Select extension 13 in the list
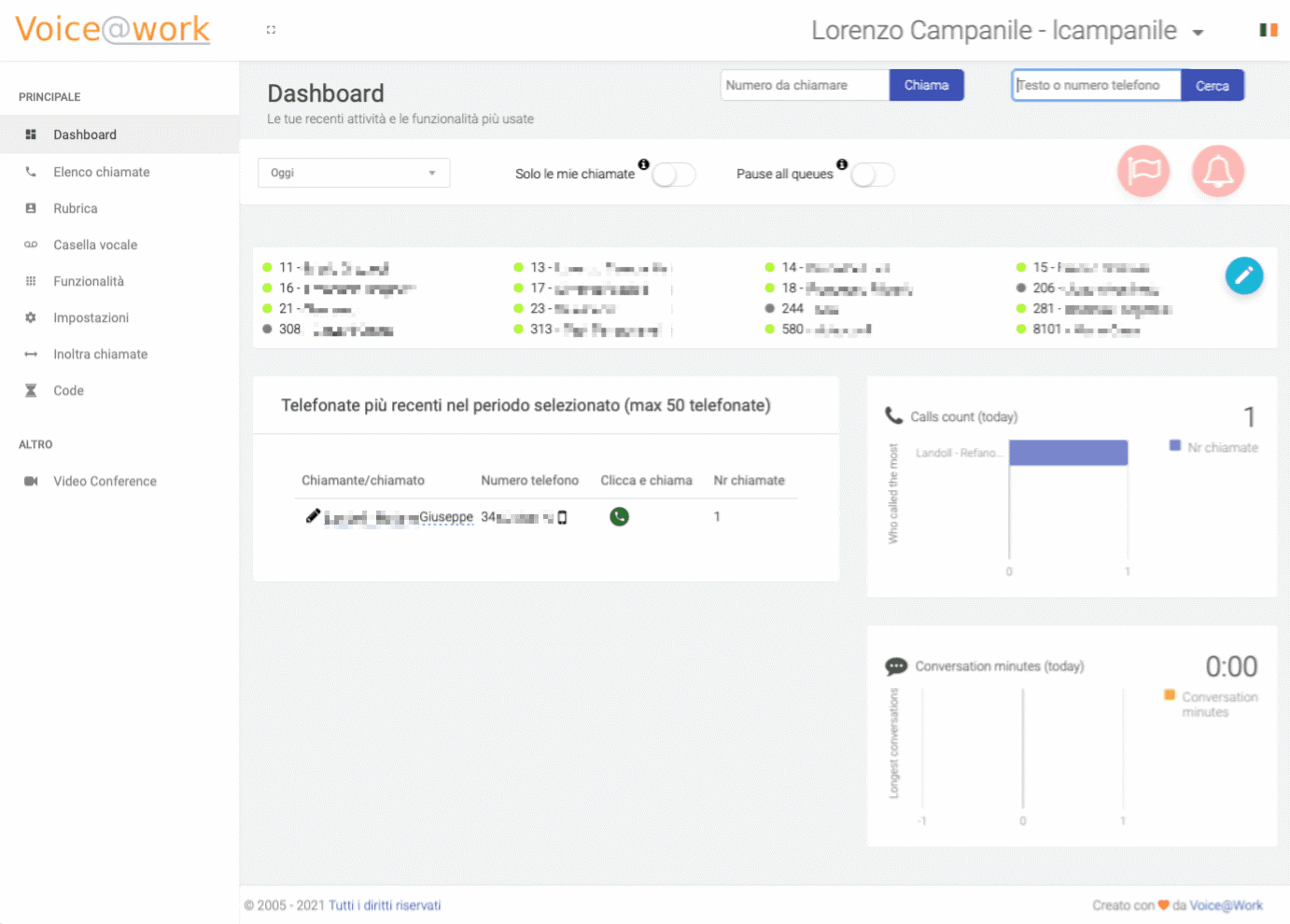Viewport: 1290px width, 924px height. pyautogui.click(x=592, y=268)
